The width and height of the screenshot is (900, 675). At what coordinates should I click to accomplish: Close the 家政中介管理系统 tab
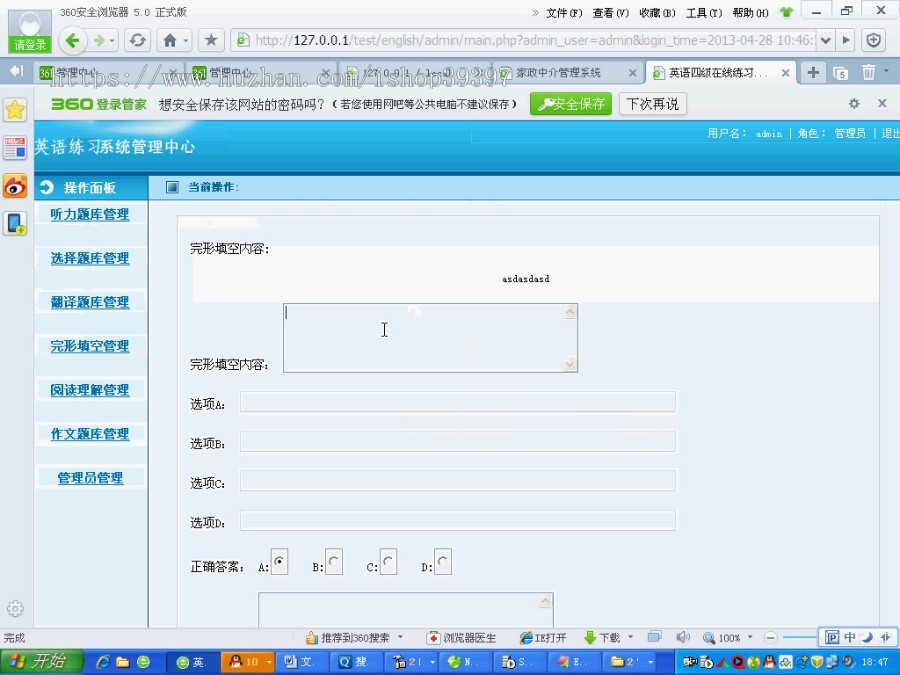(633, 73)
